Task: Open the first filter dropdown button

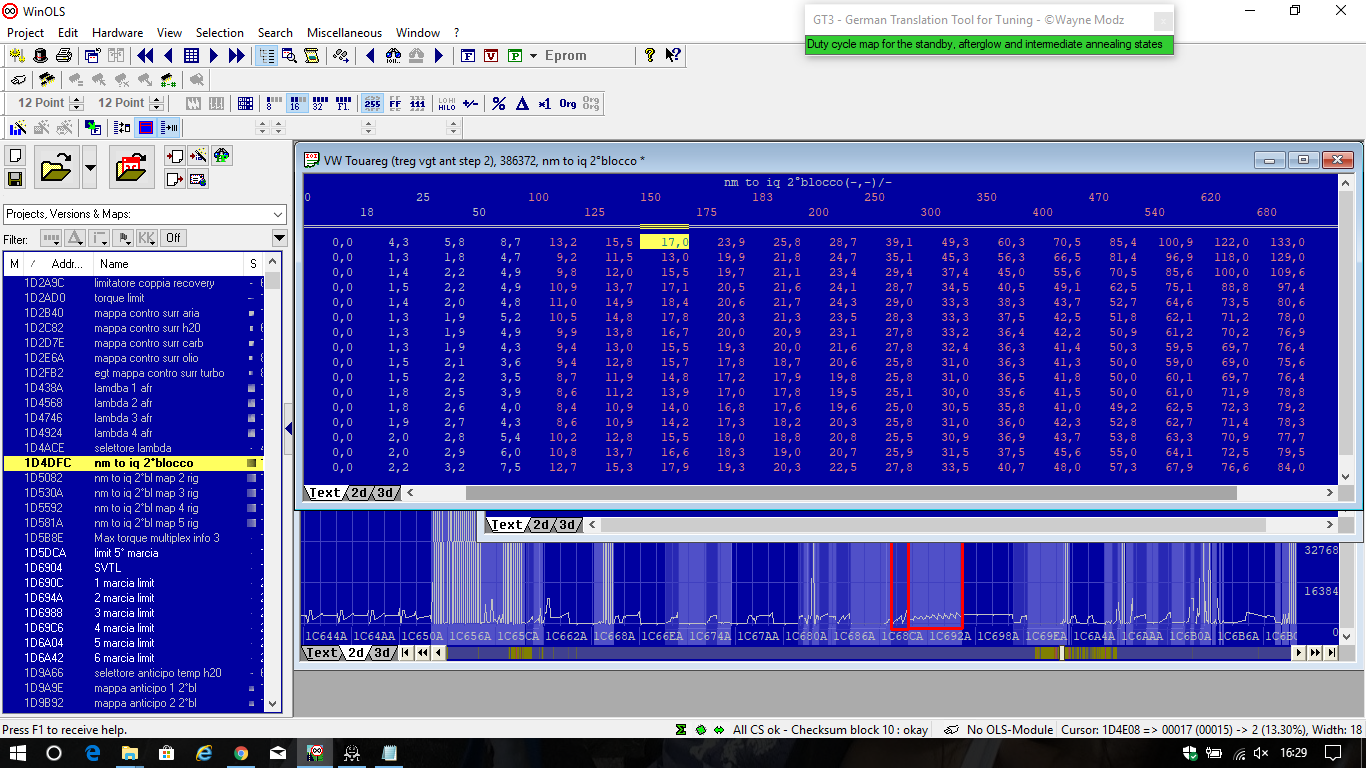Action: pos(50,238)
